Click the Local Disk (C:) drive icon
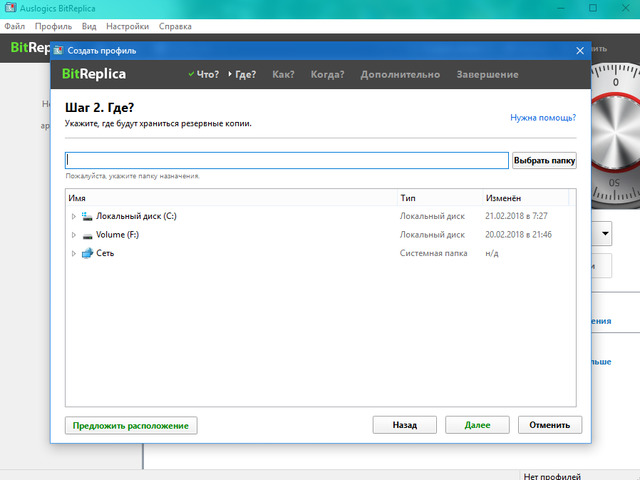Viewport: 640px width, 480px height. point(87,216)
